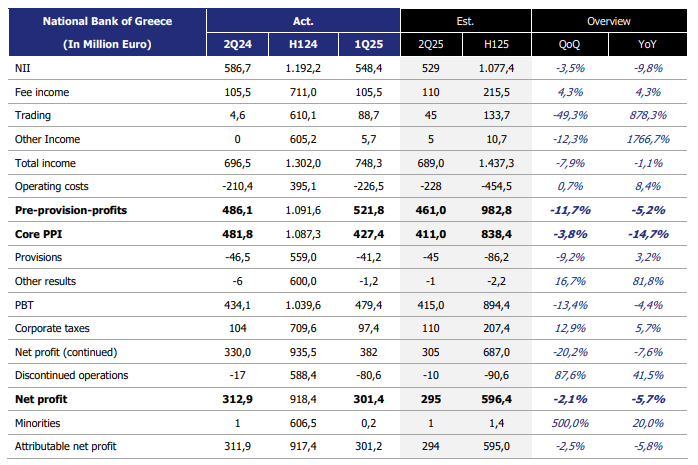Select the Total income H125 value 1.437,3
This screenshot has width=698, height=465.
[496, 163]
